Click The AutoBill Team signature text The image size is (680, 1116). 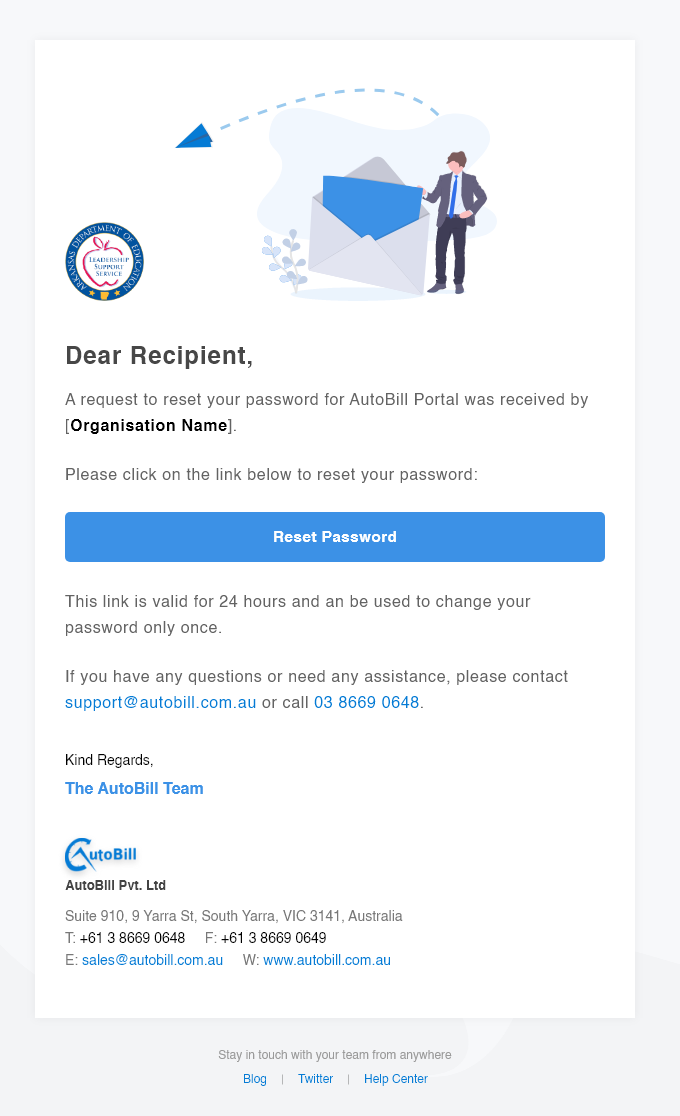pyautogui.click(x=134, y=788)
